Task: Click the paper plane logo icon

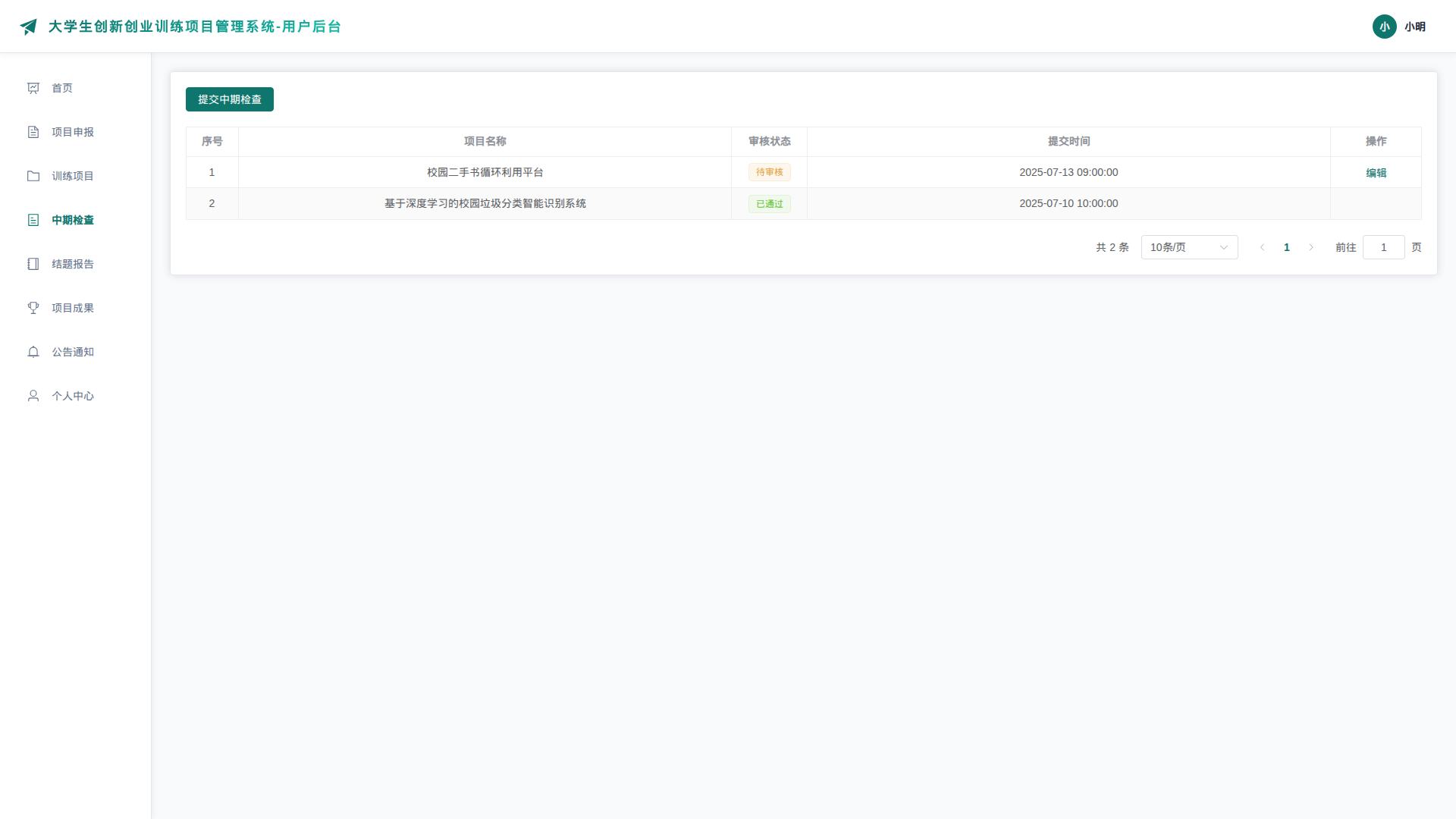Action: [28, 27]
